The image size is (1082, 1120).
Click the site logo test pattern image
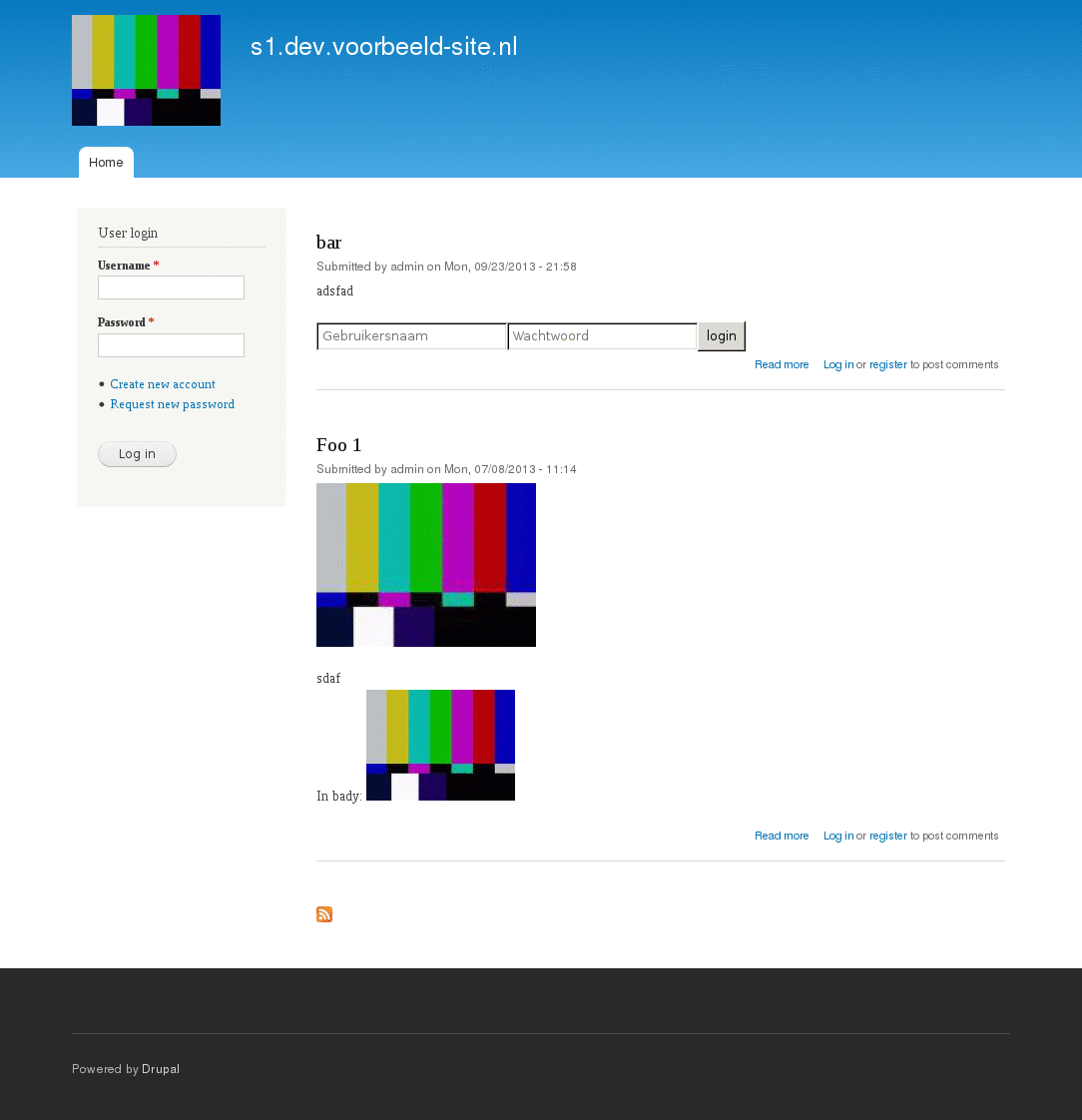146,70
